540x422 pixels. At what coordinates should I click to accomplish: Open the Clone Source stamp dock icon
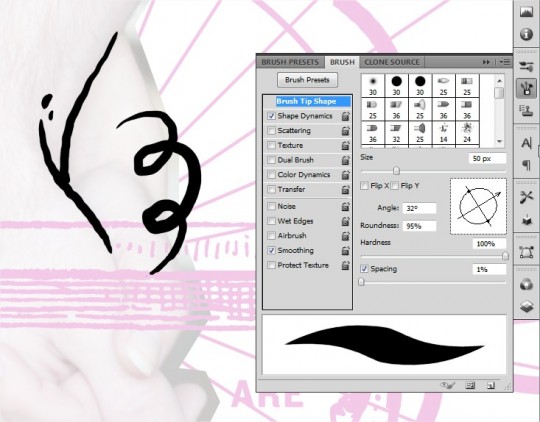[x=526, y=110]
